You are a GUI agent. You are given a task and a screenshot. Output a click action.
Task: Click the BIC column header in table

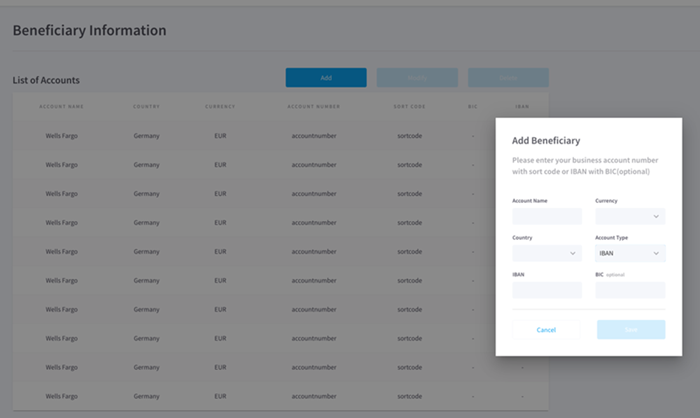pyautogui.click(x=473, y=106)
